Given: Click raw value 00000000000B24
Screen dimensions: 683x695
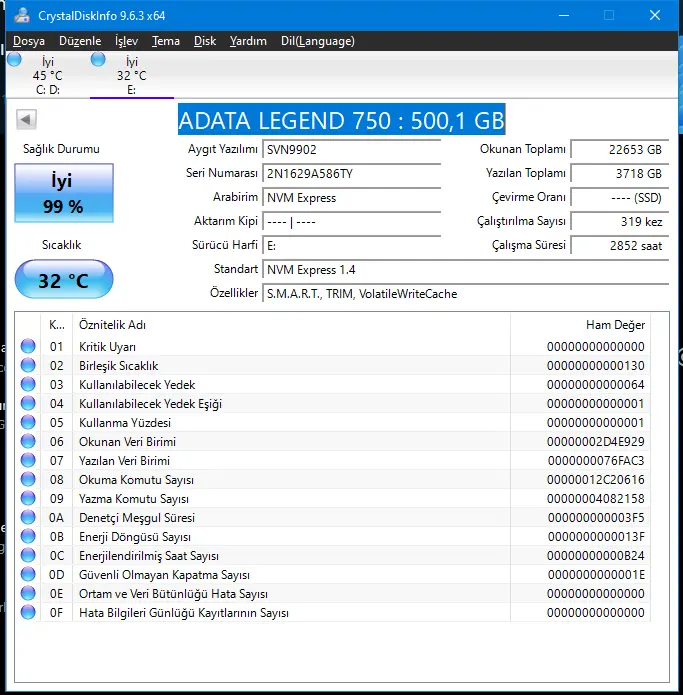Looking at the screenshot, I should tap(596, 556).
